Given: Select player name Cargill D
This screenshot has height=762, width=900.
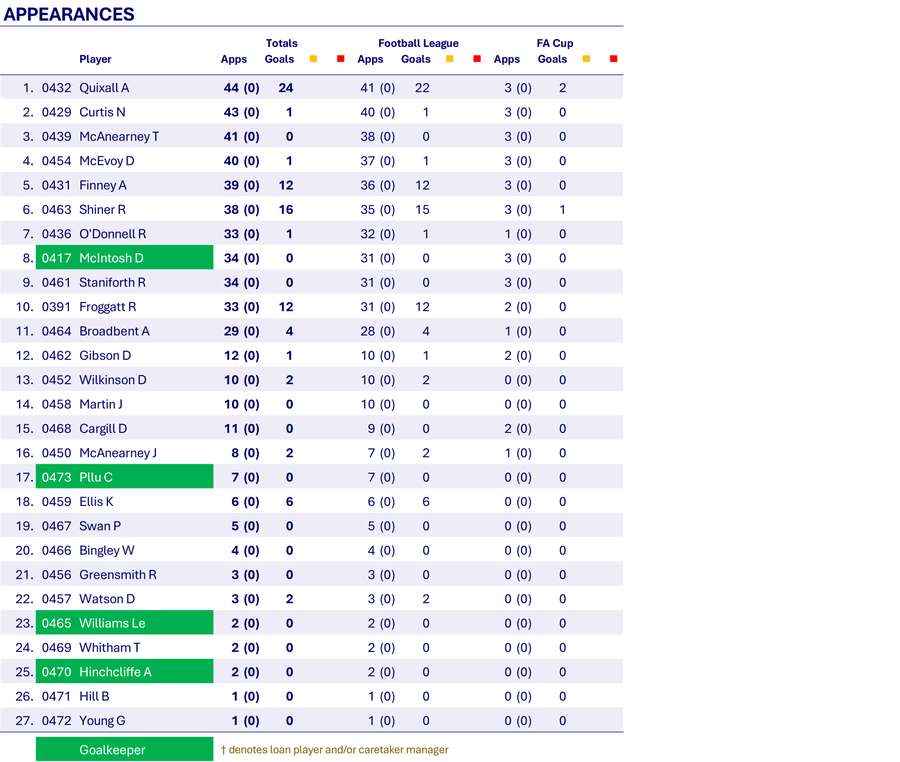Looking at the screenshot, I should pos(103,429).
